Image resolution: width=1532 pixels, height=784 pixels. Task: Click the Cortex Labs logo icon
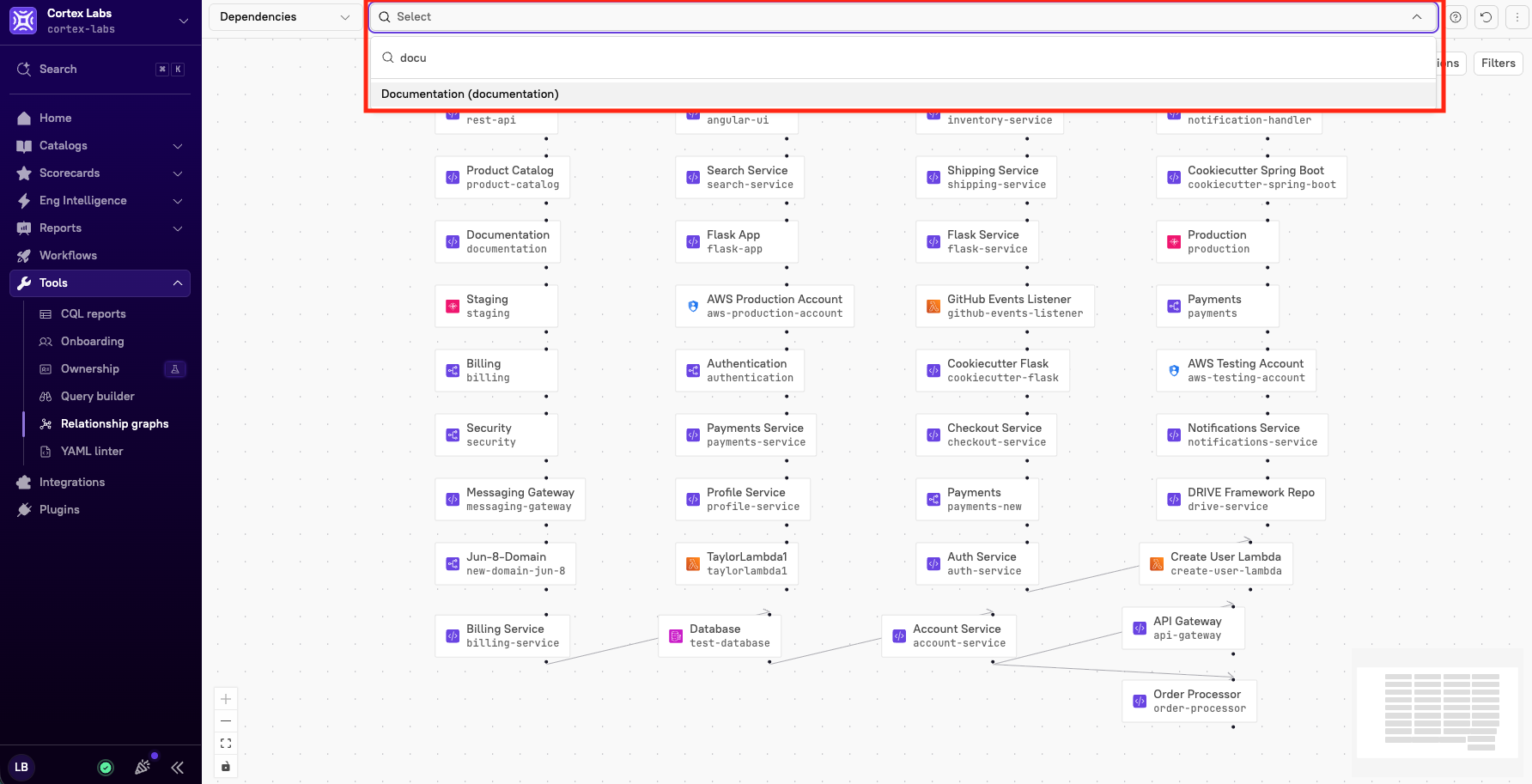[23, 21]
